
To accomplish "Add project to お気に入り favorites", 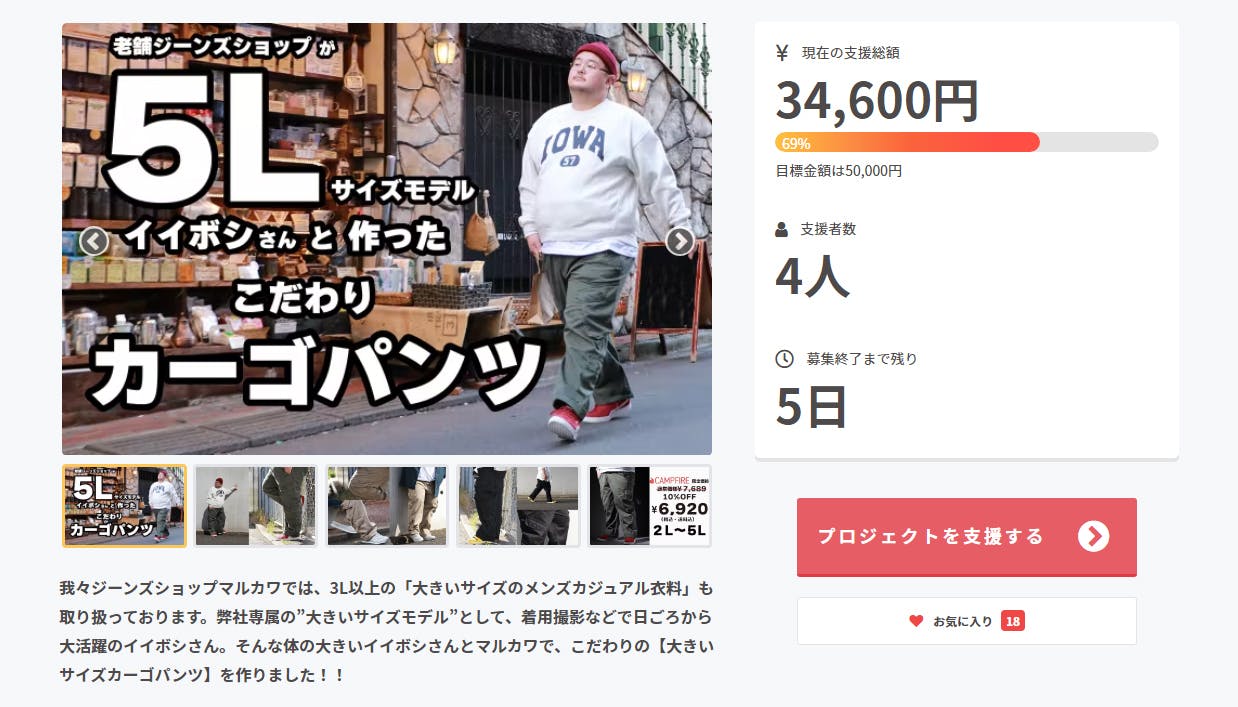I will (967, 621).
